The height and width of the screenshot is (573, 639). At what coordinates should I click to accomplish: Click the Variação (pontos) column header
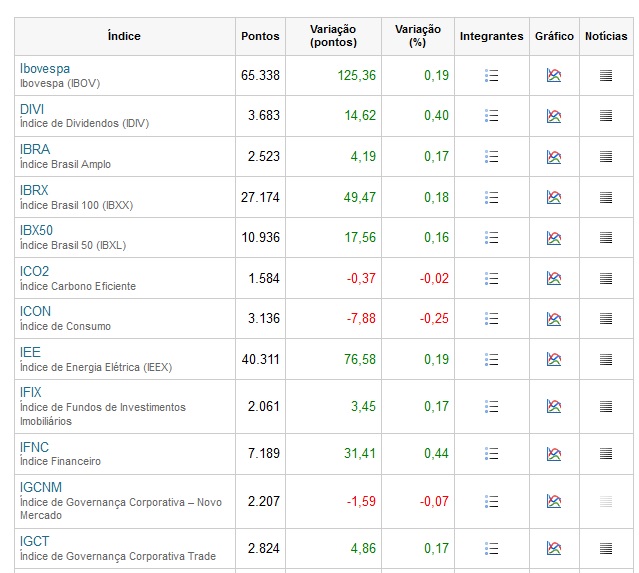point(333,36)
